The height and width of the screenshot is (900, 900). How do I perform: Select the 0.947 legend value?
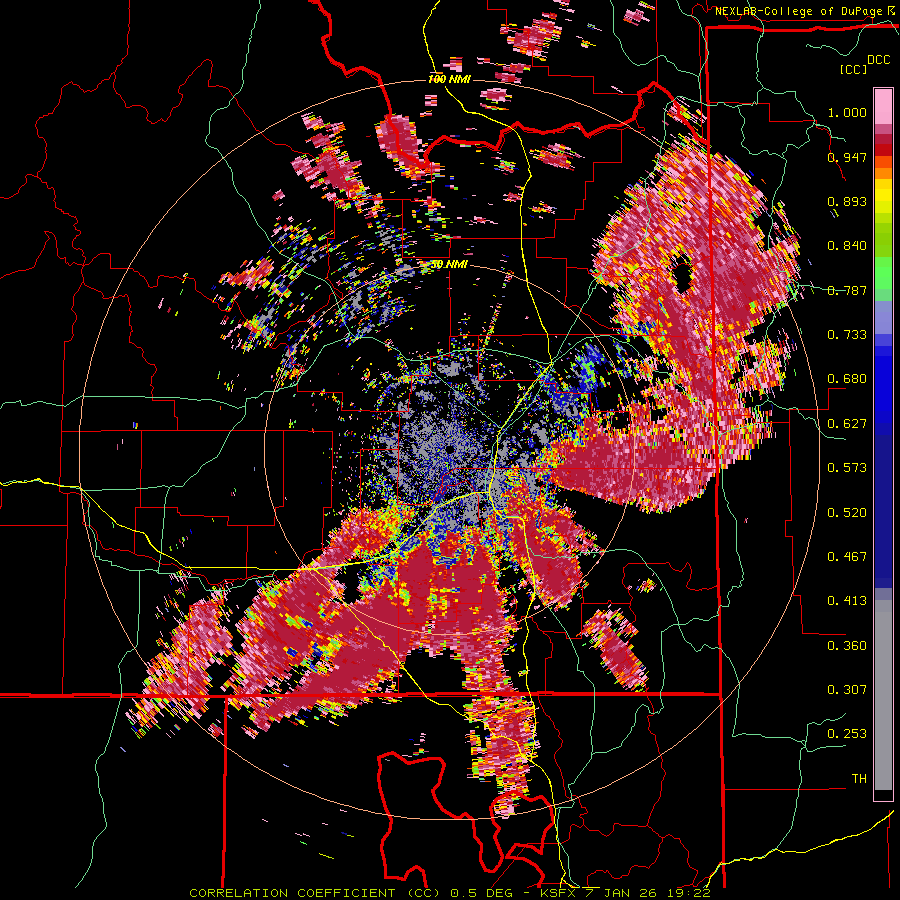click(x=847, y=157)
